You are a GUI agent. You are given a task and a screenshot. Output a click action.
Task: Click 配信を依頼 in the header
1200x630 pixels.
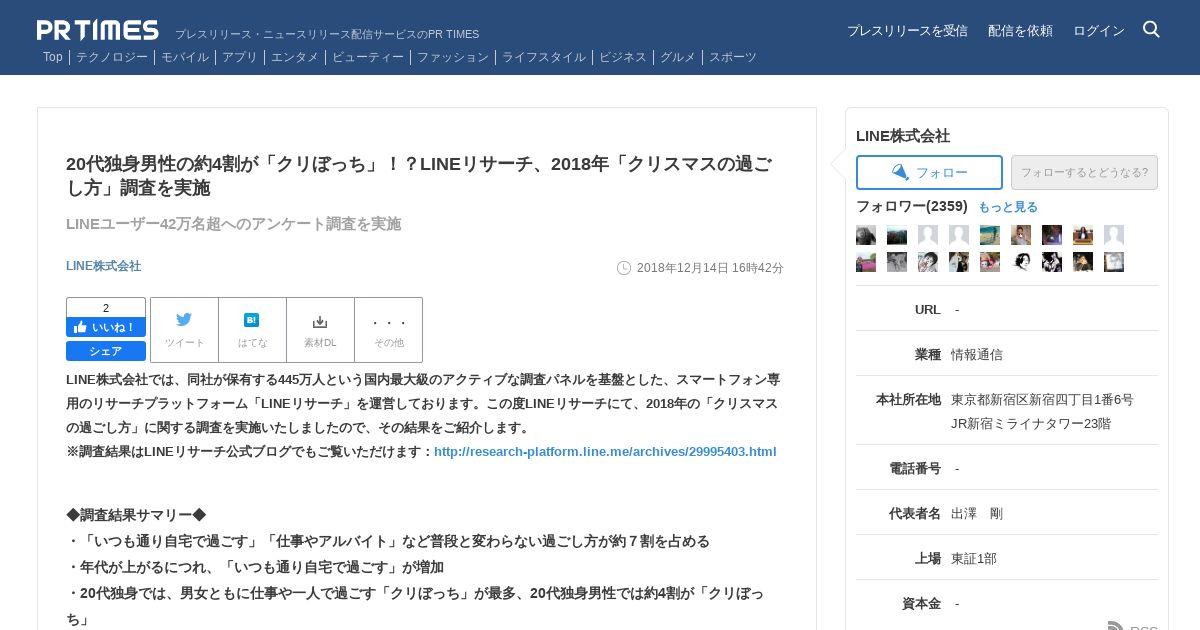tap(1020, 31)
